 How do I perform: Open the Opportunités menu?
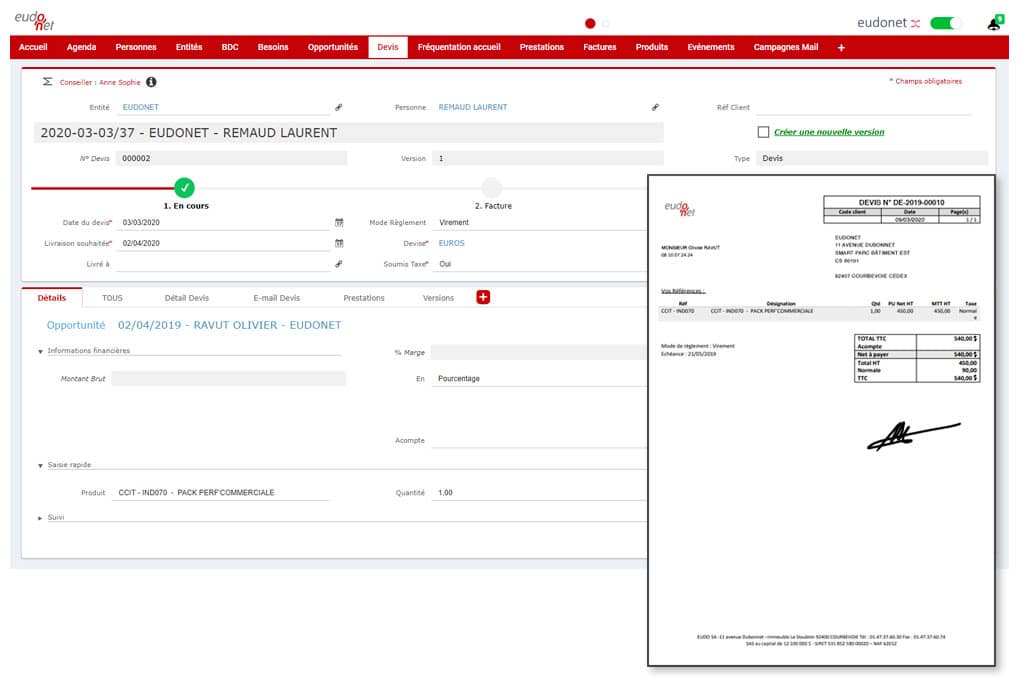tap(333, 47)
